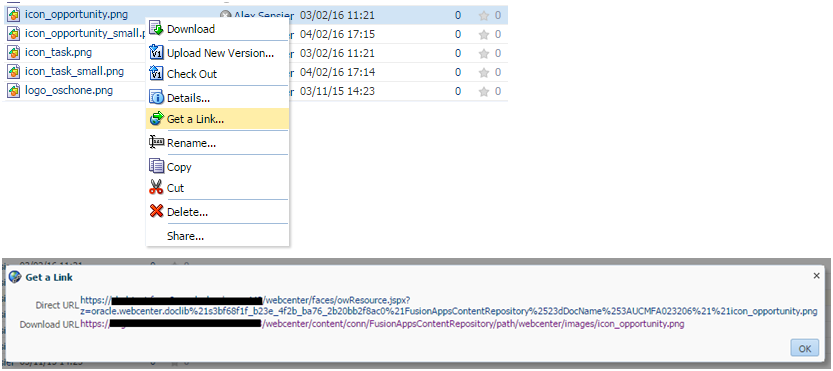Choose Rename... from the context menu
This screenshot has height=371, width=833.
click(218, 143)
